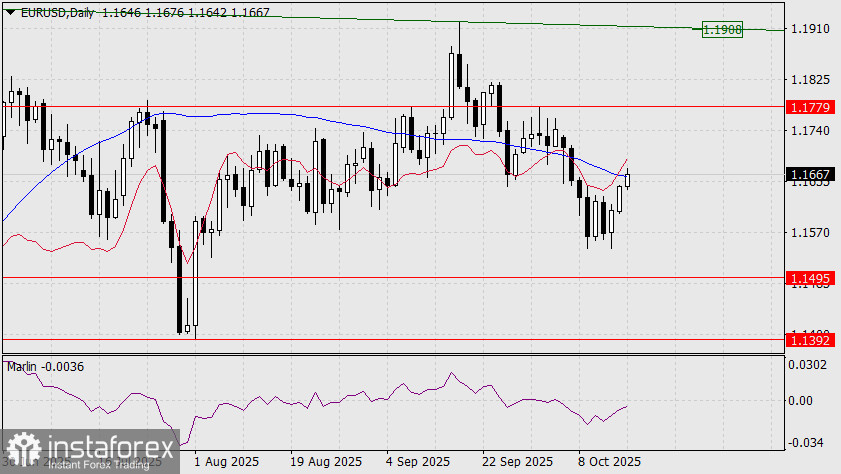Click the red 1.1392 level label

pos(810,340)
